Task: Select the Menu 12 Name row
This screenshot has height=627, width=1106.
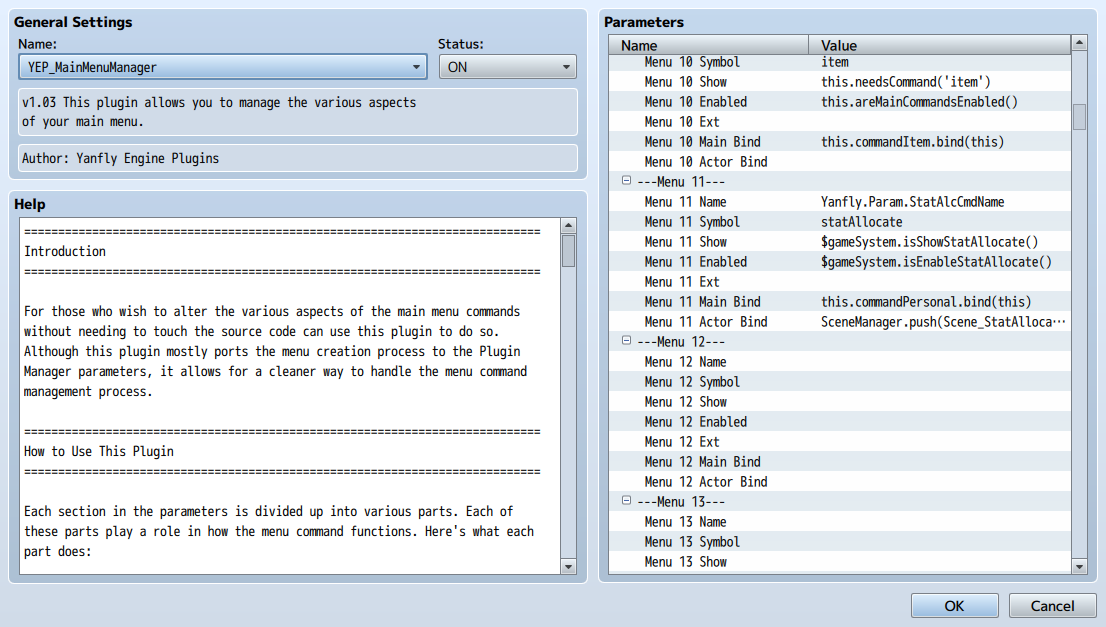Action: click(x=839, y=362)
